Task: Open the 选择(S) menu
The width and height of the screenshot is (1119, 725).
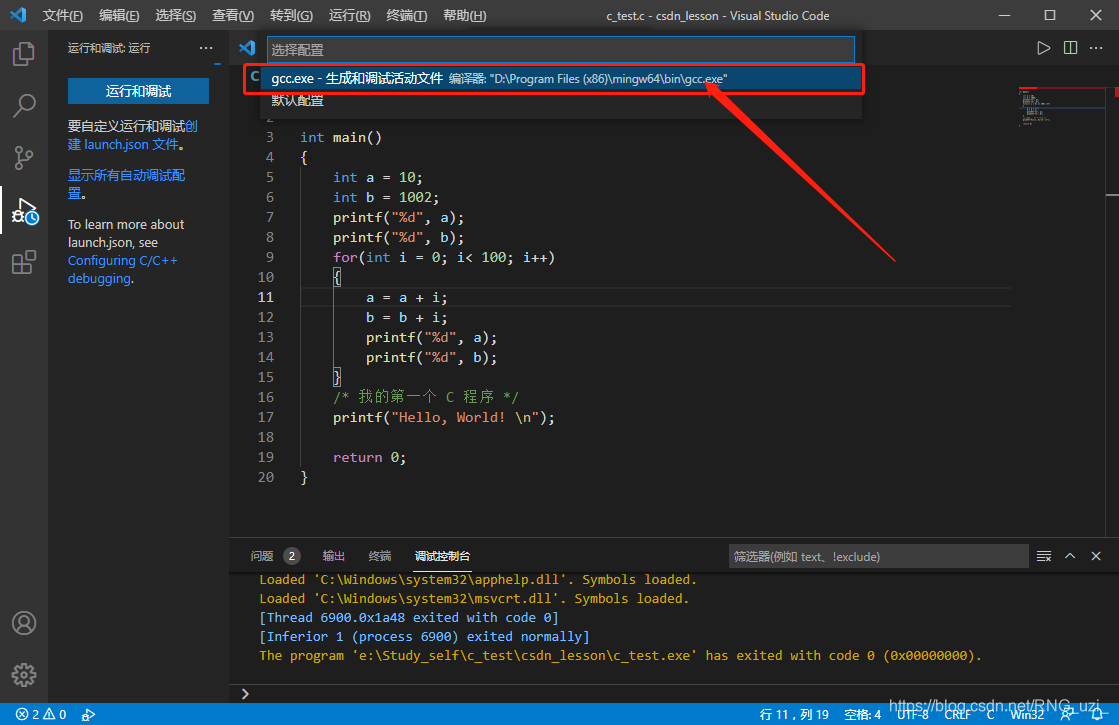Action: [x=176, y=16]
